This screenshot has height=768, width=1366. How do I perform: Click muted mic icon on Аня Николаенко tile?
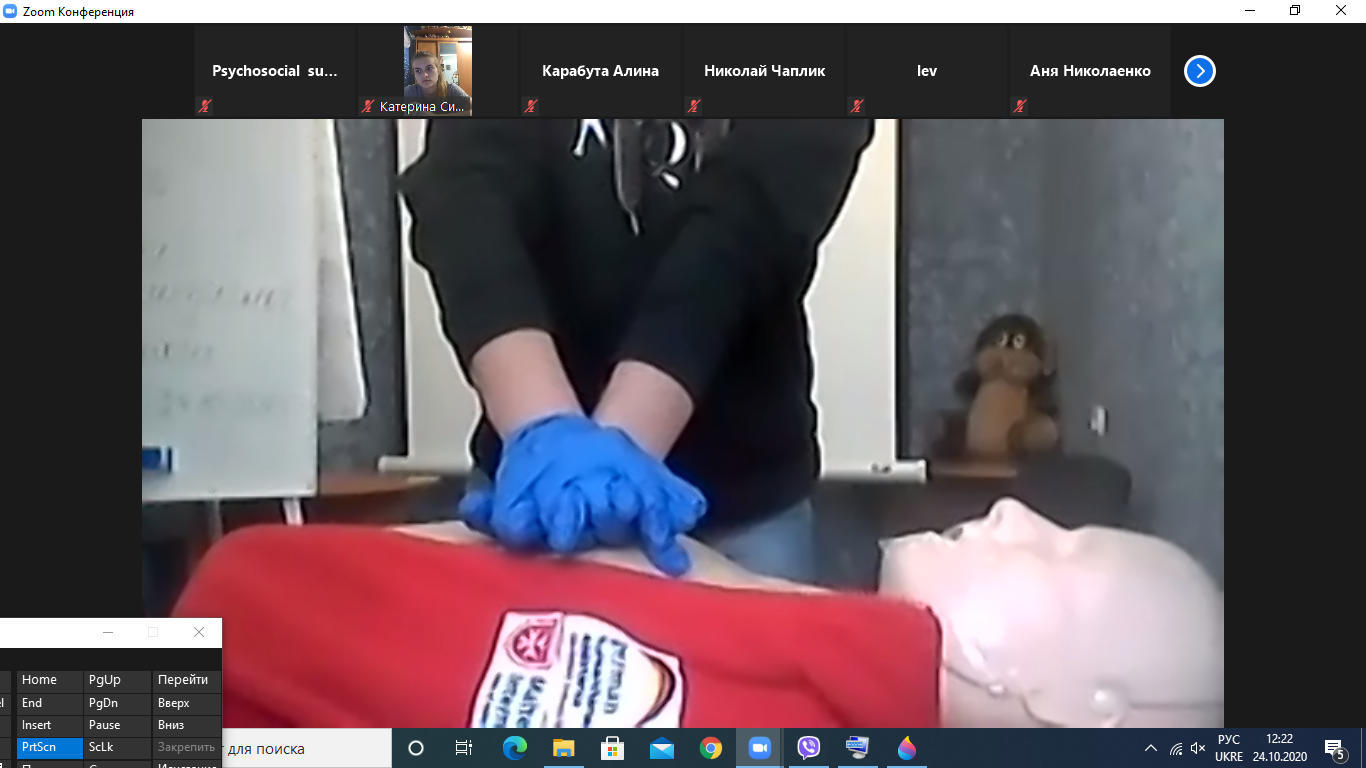[x=1019, y=106]
